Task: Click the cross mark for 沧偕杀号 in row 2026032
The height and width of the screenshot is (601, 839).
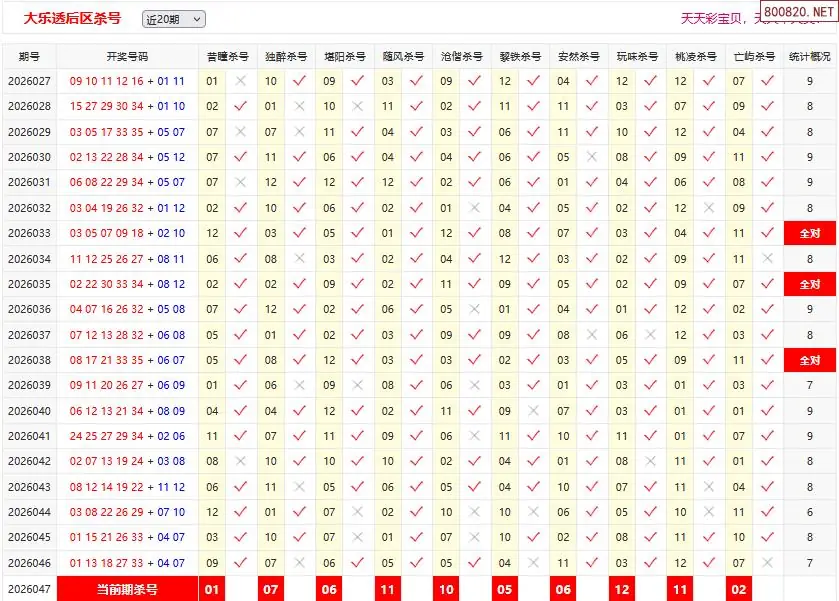Action: pos(474,208)
